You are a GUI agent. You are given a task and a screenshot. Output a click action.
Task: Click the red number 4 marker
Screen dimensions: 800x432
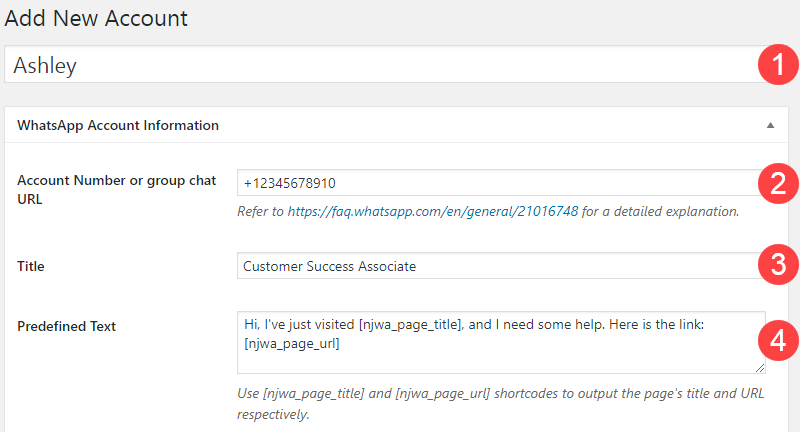(x=778, y=341)
